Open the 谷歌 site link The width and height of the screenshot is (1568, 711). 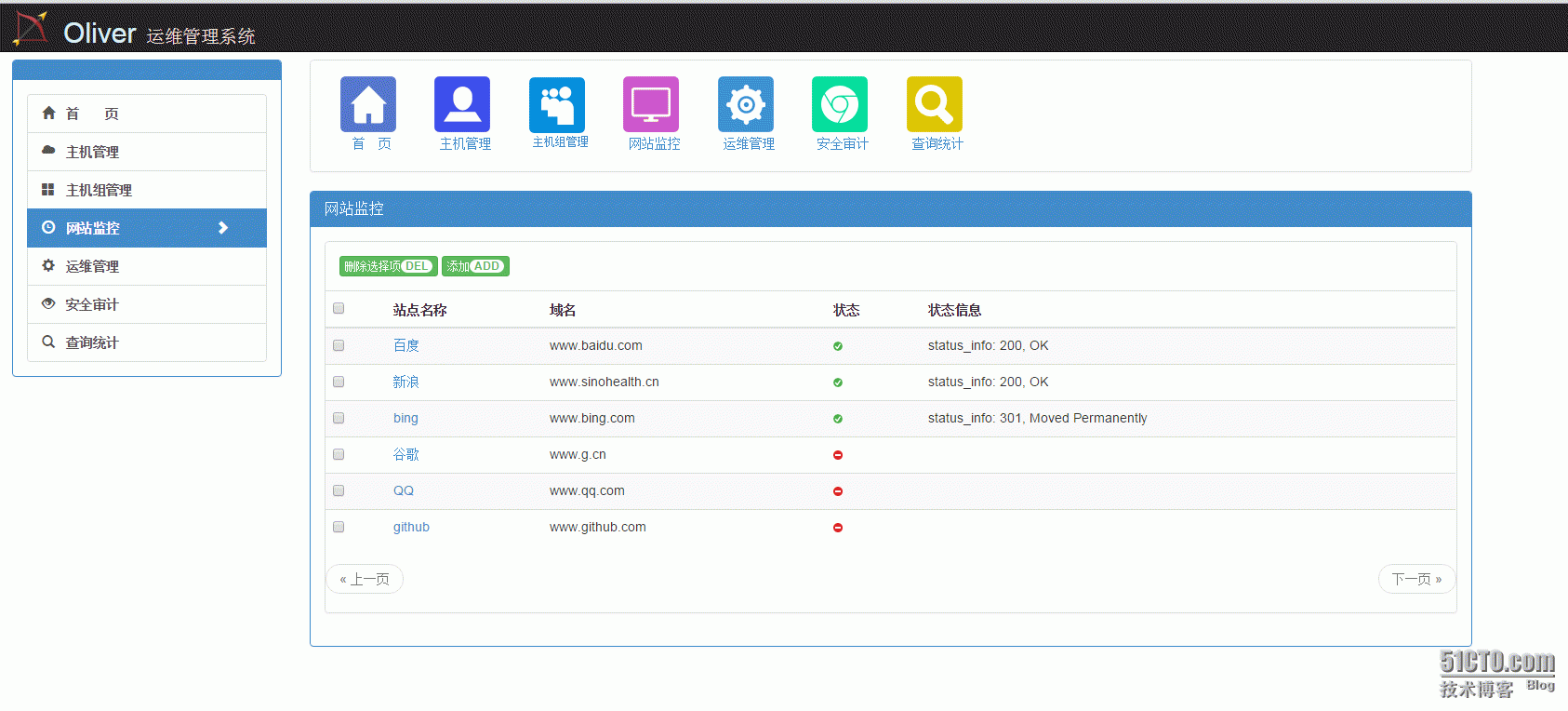pos(406,454)
